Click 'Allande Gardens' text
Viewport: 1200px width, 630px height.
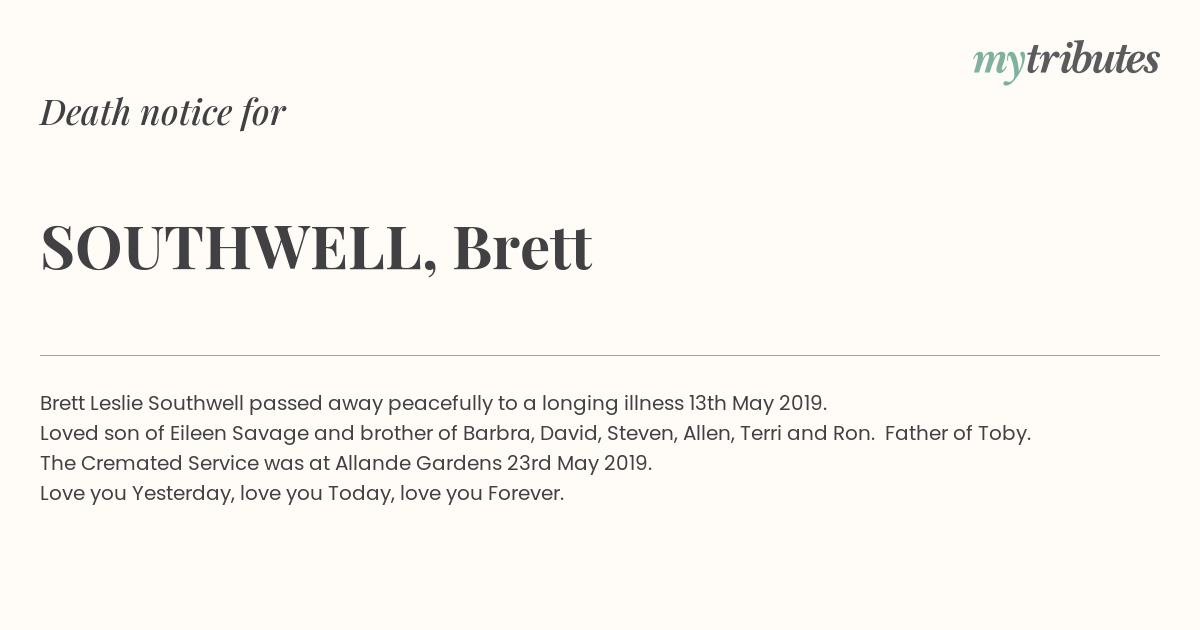tap(417, 464)
